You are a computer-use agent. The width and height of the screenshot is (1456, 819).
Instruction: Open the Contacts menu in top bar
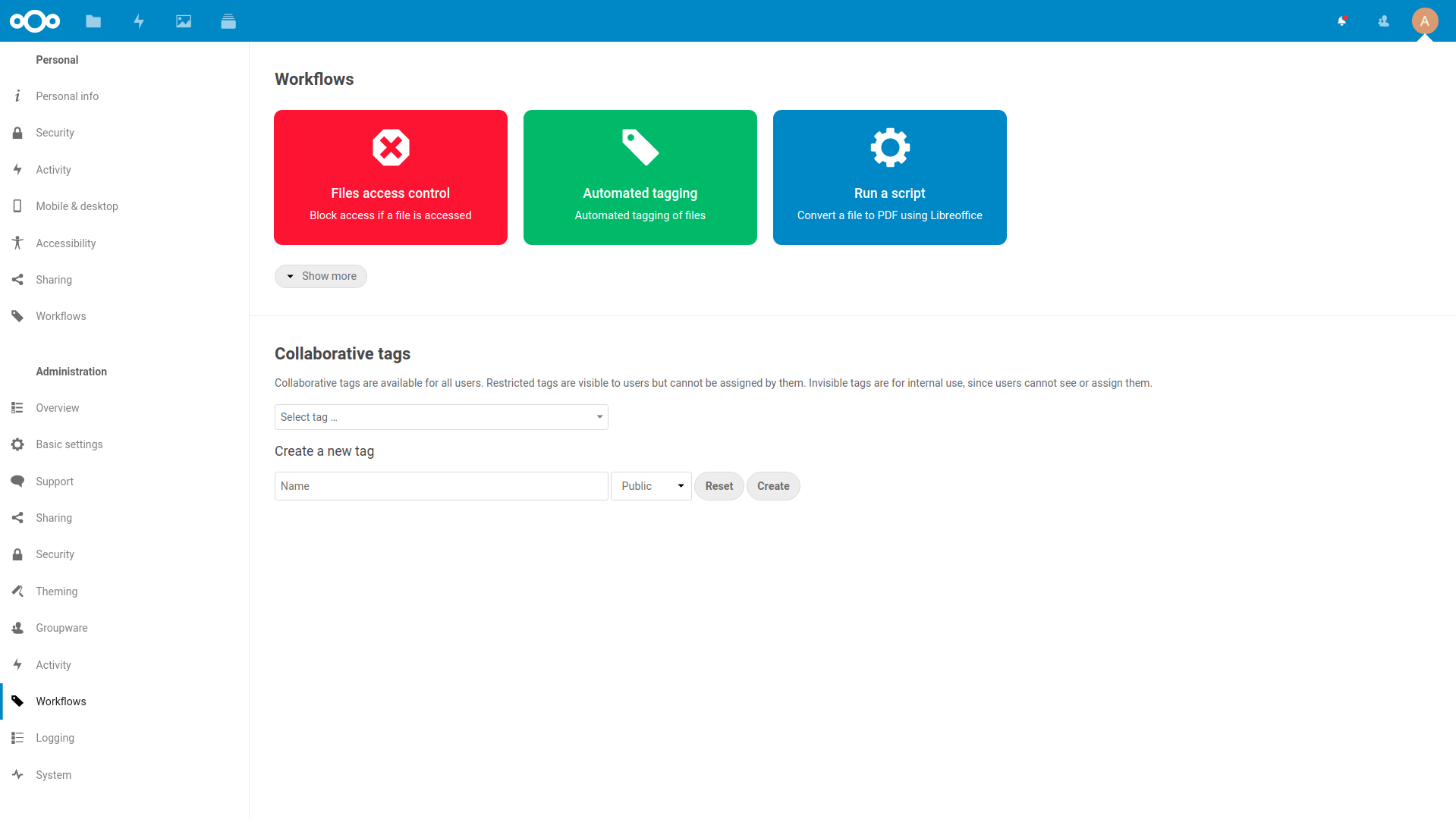(x=1382, y=21)
